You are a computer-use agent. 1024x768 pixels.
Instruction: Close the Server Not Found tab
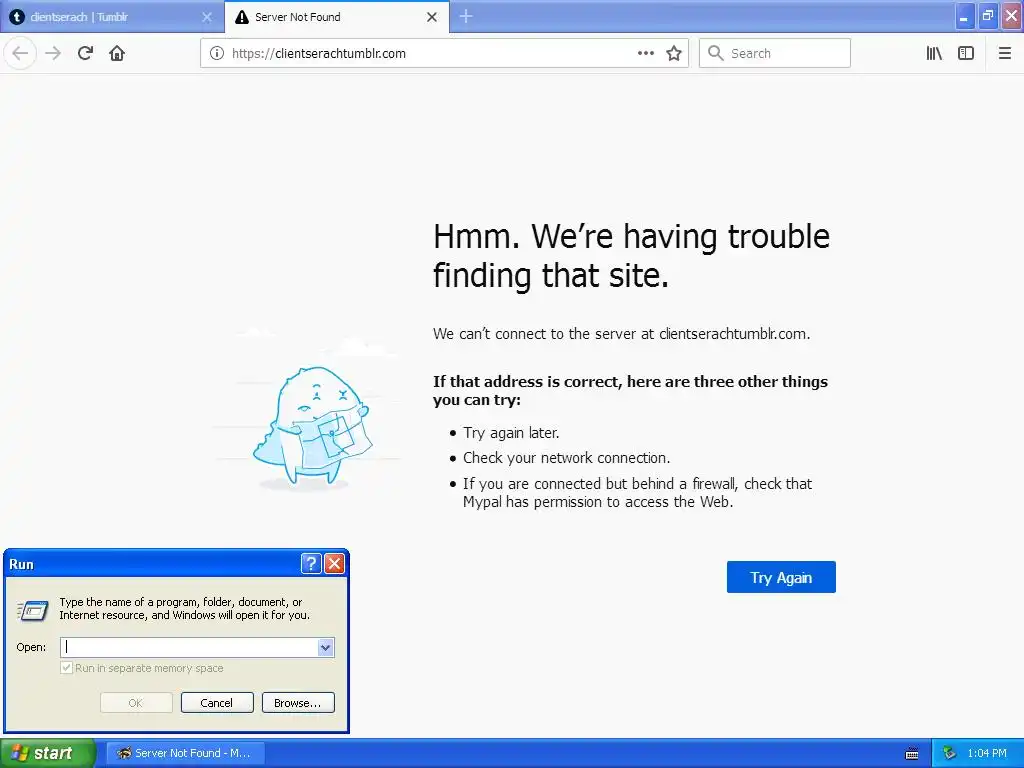point(432,17)
